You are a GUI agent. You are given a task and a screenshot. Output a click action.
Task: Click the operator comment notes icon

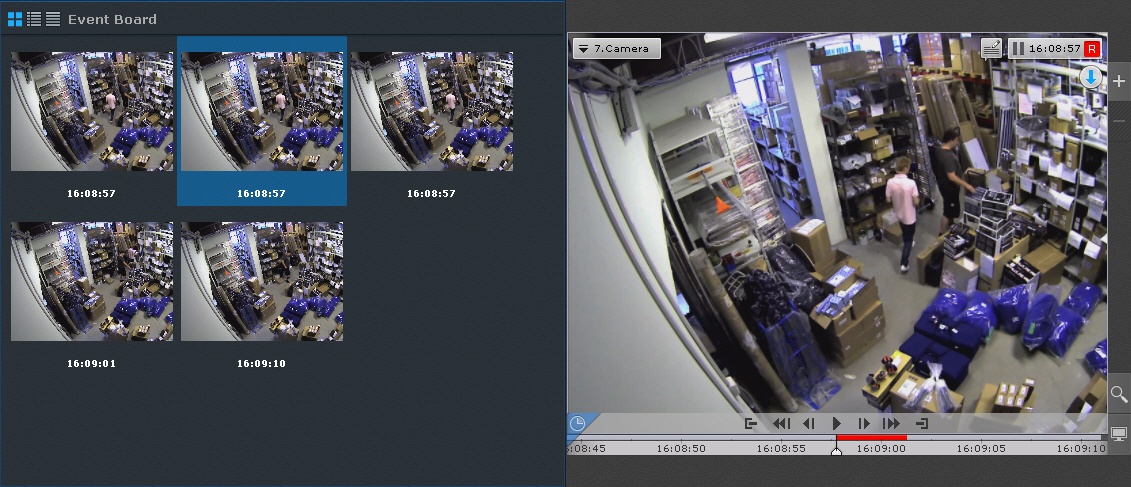991,48
